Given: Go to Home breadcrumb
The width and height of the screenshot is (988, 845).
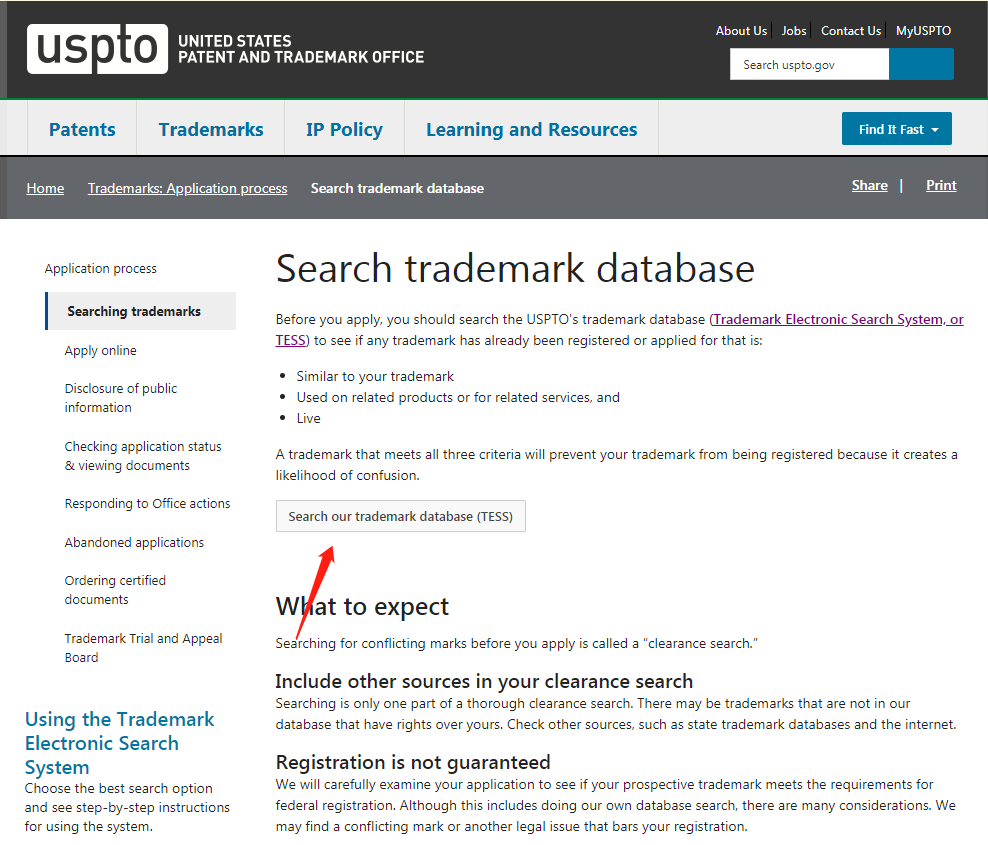Looking at the screenshot, I should coord(45,188).
